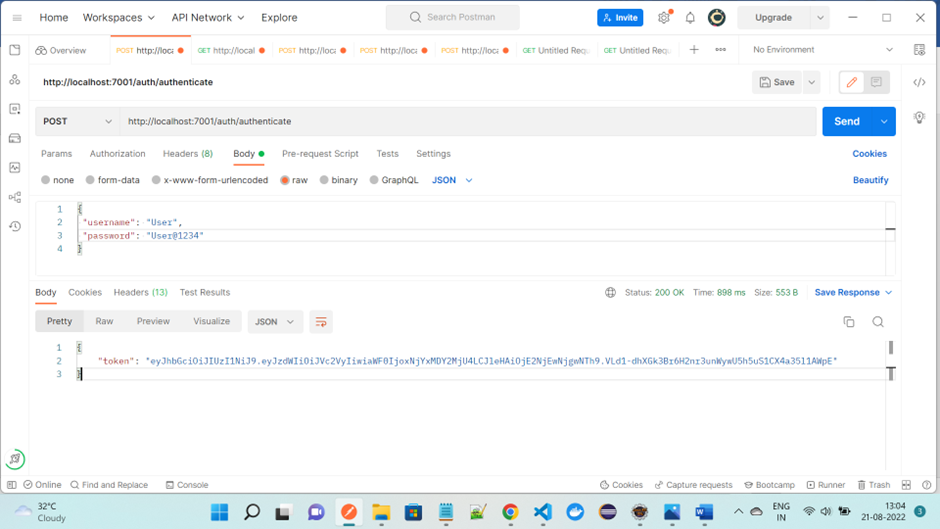Show response Headers (13) tab
940x529 pixels.
140,293
